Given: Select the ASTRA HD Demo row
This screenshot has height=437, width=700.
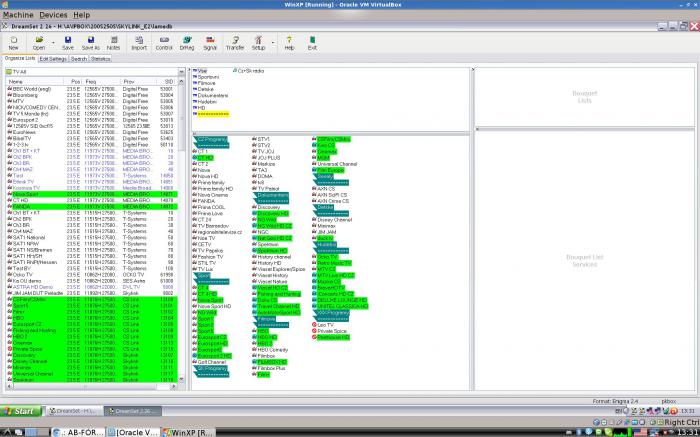Looking at the screenshot, I should tap(92, 287).
